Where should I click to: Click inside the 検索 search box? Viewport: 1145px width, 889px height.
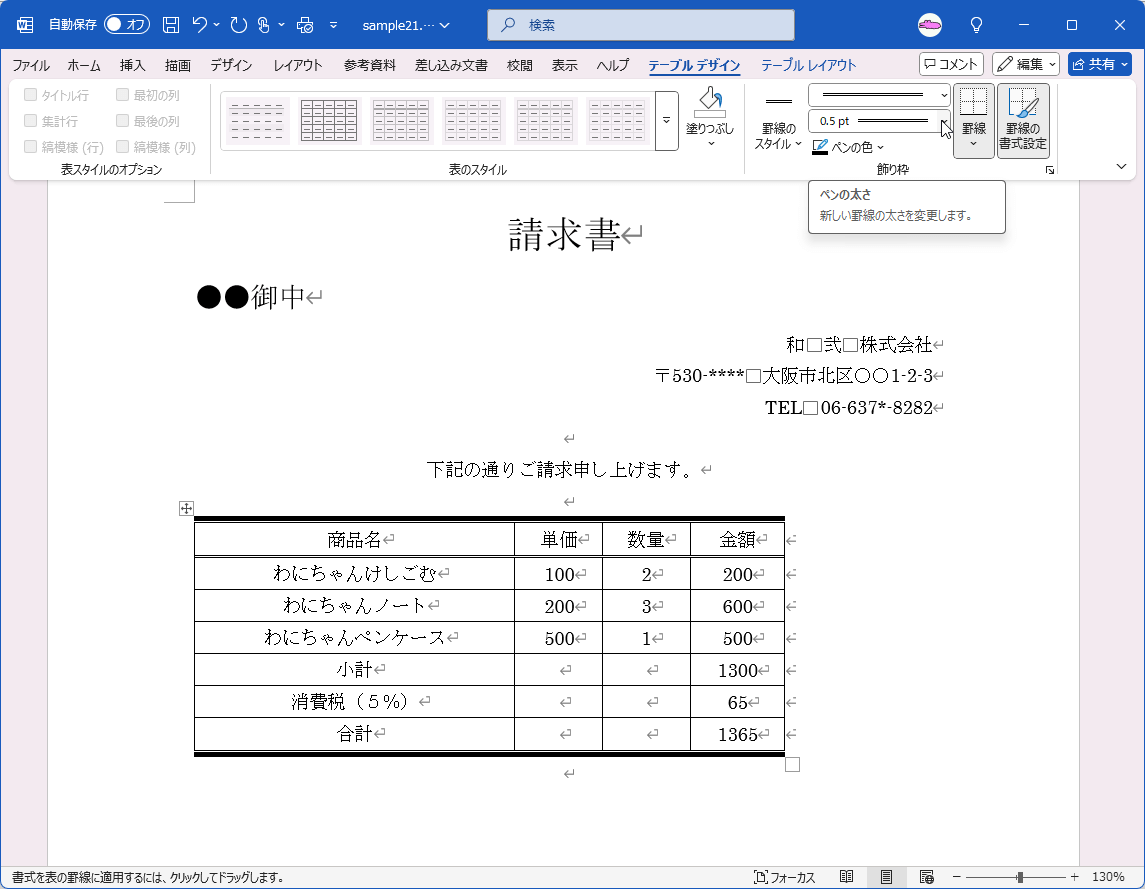[640, 24]
